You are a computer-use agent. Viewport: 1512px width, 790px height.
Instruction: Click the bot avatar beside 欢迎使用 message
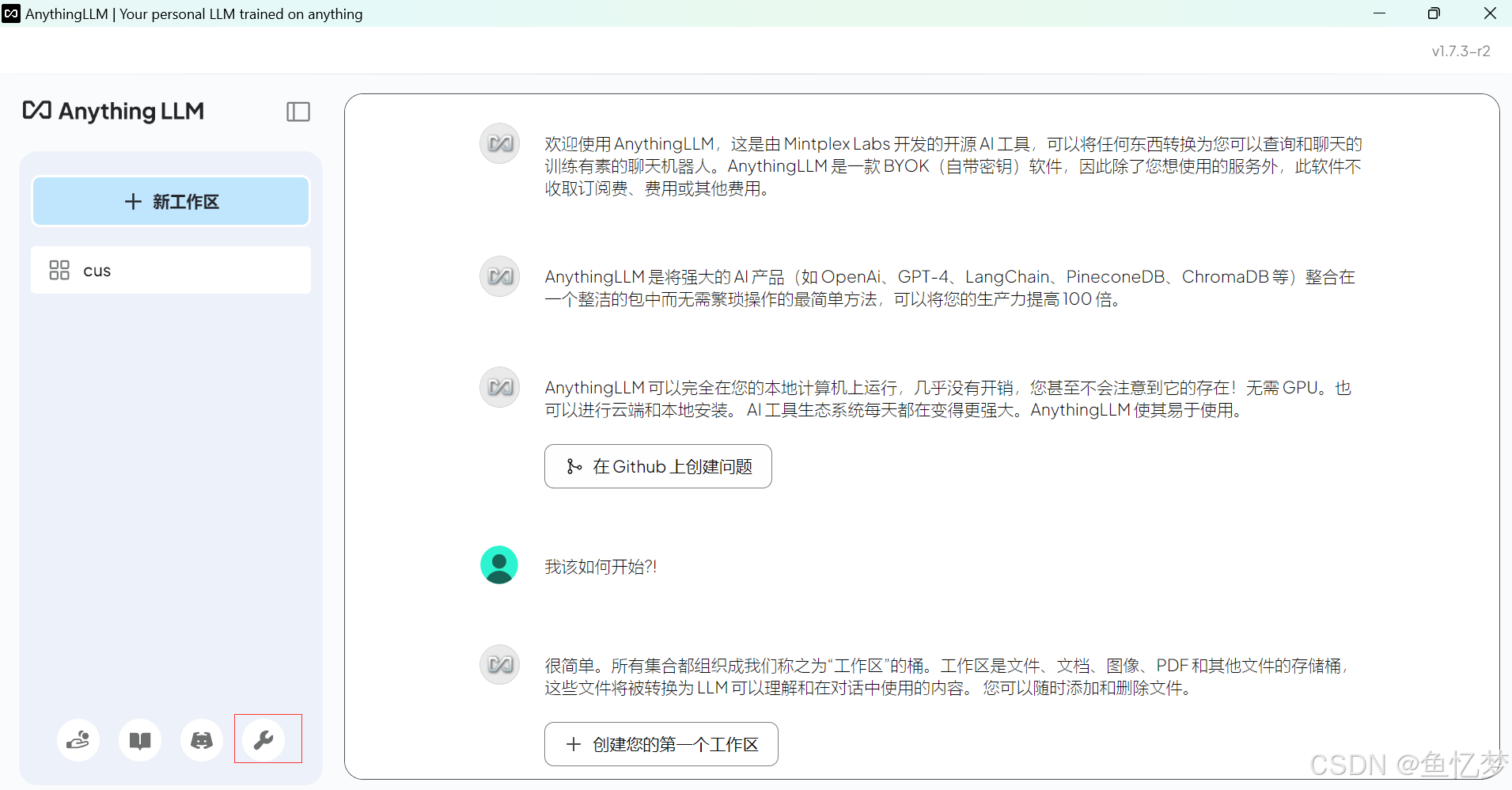(500, 143)
